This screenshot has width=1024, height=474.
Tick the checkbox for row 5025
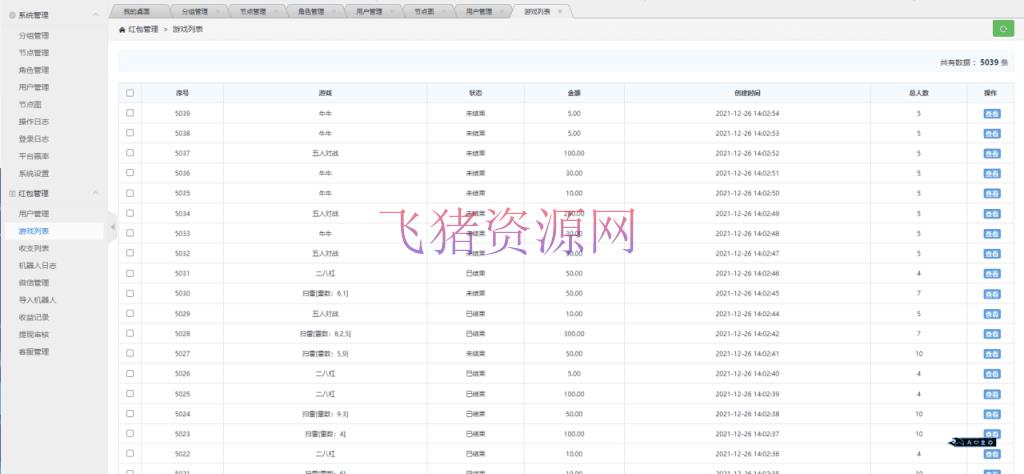pos(130,393)
